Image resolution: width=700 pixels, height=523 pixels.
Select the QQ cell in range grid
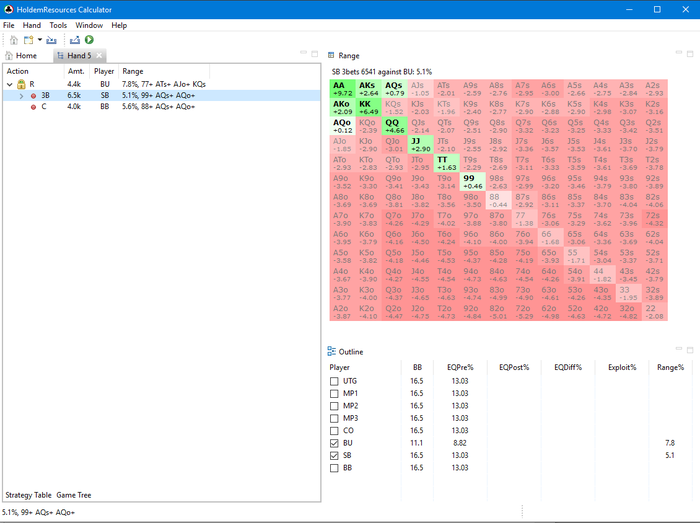pos(394,126)
